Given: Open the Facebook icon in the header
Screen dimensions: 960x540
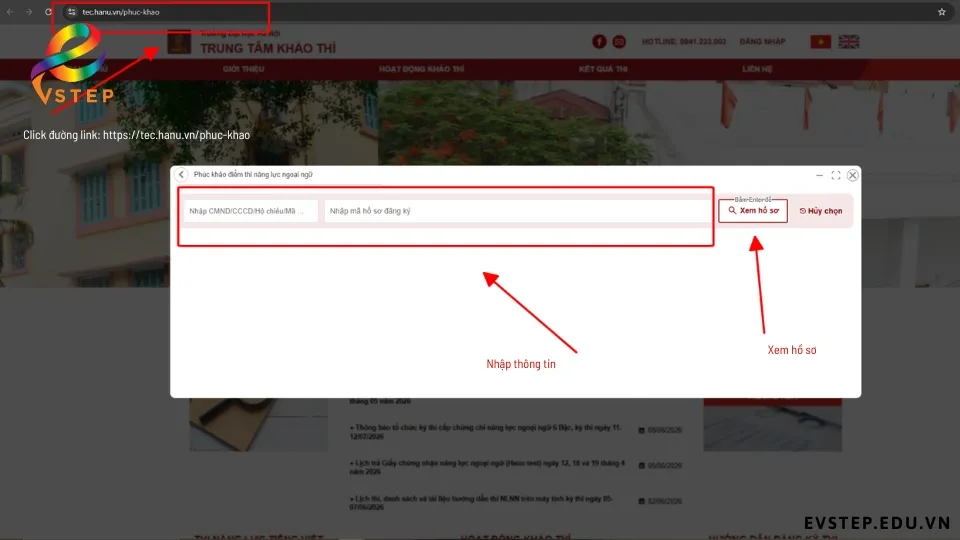Looking at the screenshot, I should click(599, 41).
